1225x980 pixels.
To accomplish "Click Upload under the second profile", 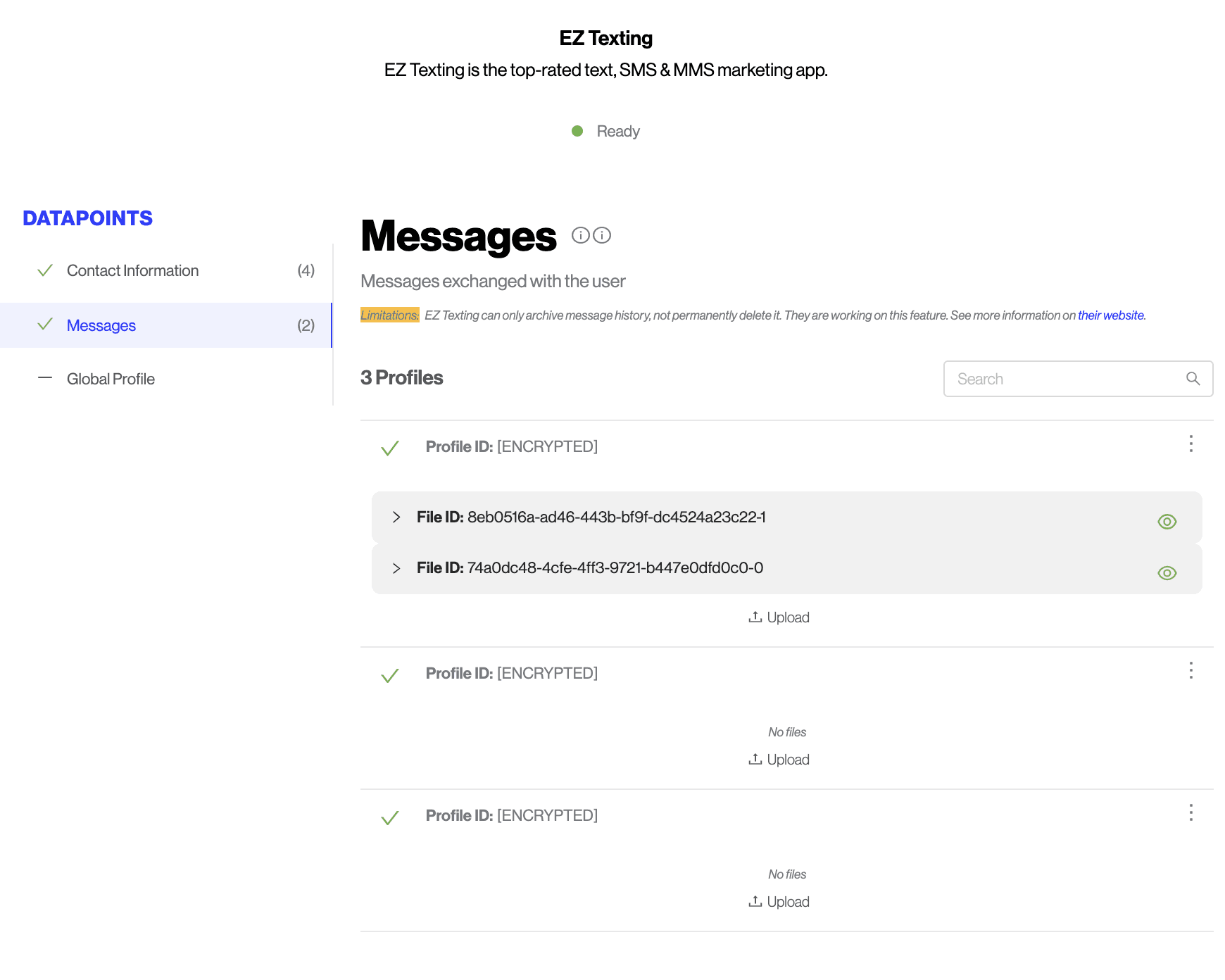I will 779,760.
